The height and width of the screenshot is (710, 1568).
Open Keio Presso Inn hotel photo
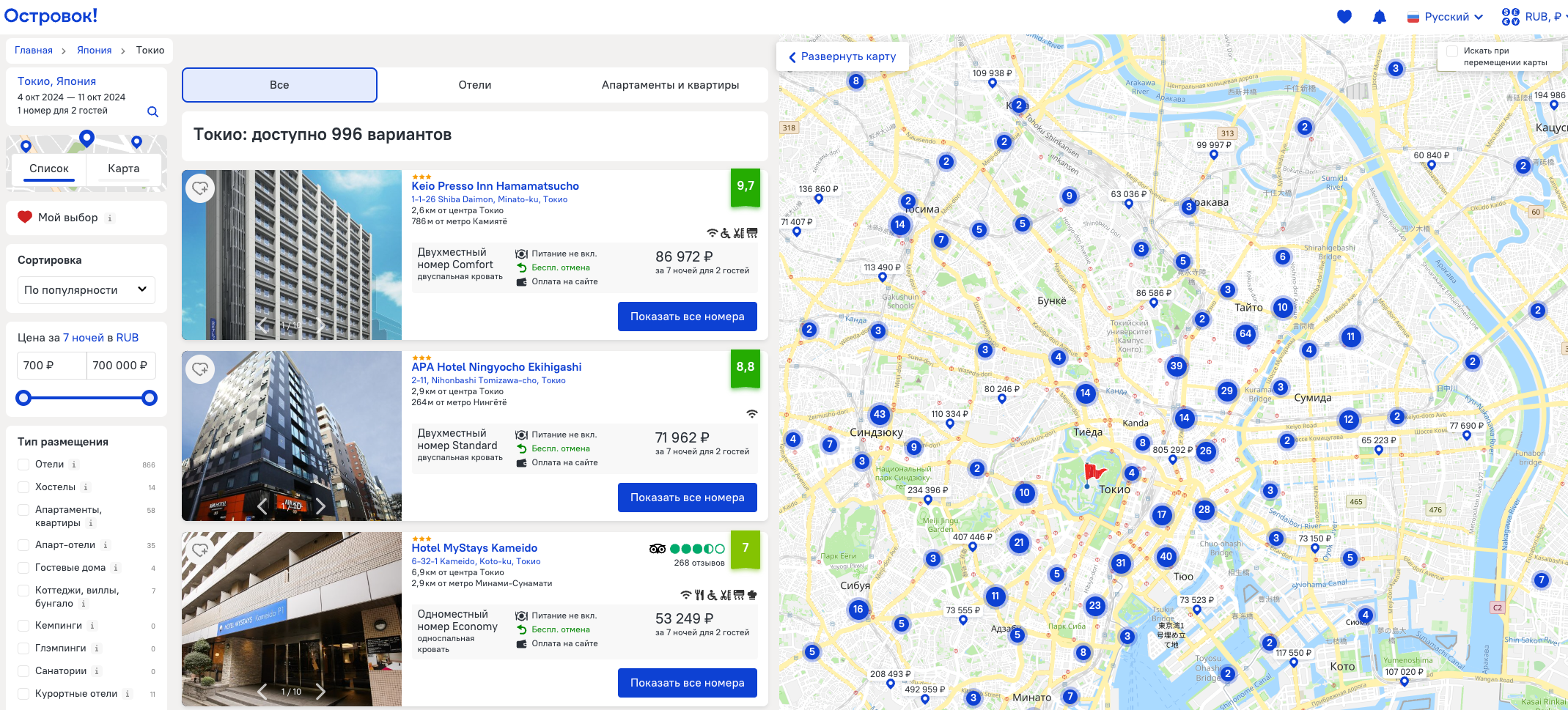pyautogui.click(x=292, y=255)
